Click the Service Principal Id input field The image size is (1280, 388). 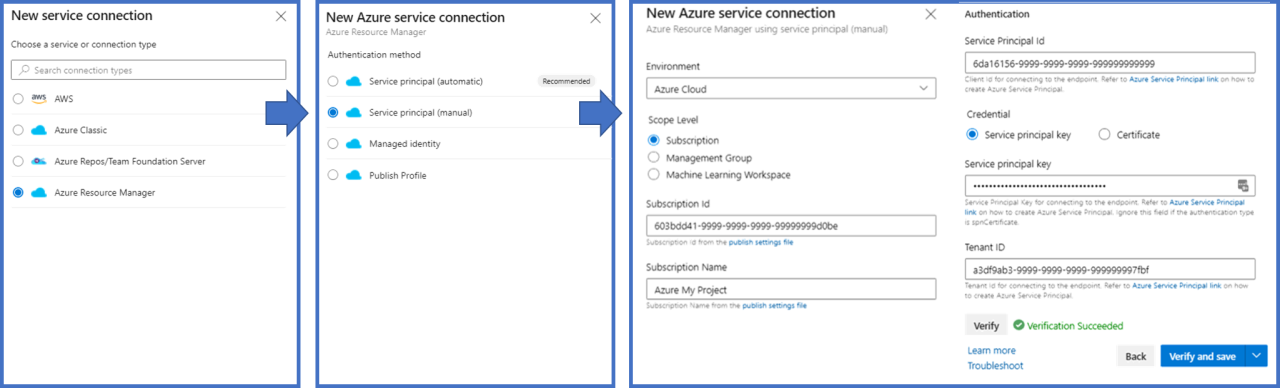point(1110,63)
